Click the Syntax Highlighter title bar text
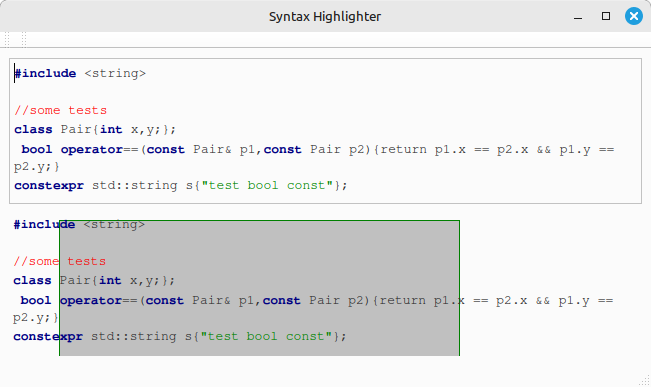The height and width of the screenshot is (387, 651). [325, 17]
